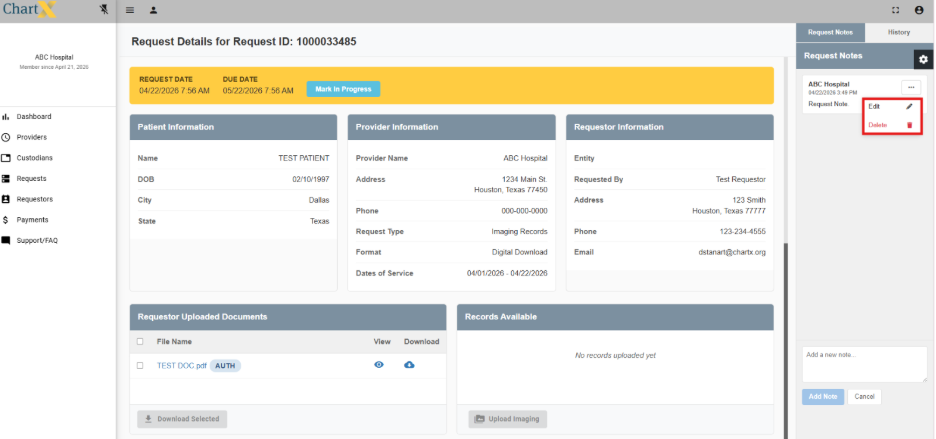The width and height of the screenshot is (936, 439).
Task: Click Mark In Progress button
Action: click(x=343, y=89)
